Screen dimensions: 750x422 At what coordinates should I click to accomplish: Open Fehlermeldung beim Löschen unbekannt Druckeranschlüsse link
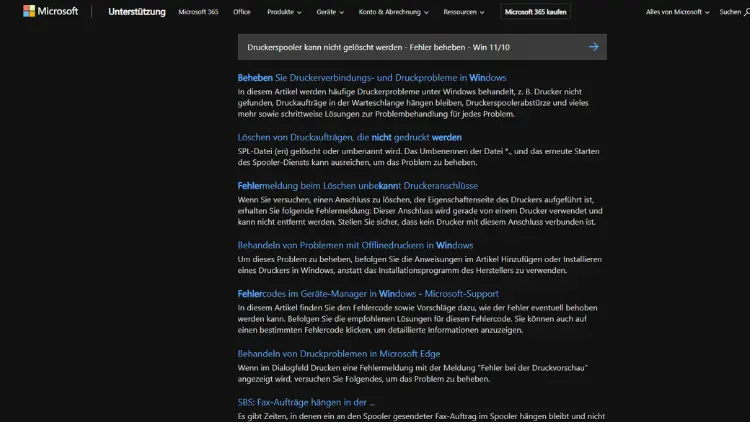click(358, 186)
